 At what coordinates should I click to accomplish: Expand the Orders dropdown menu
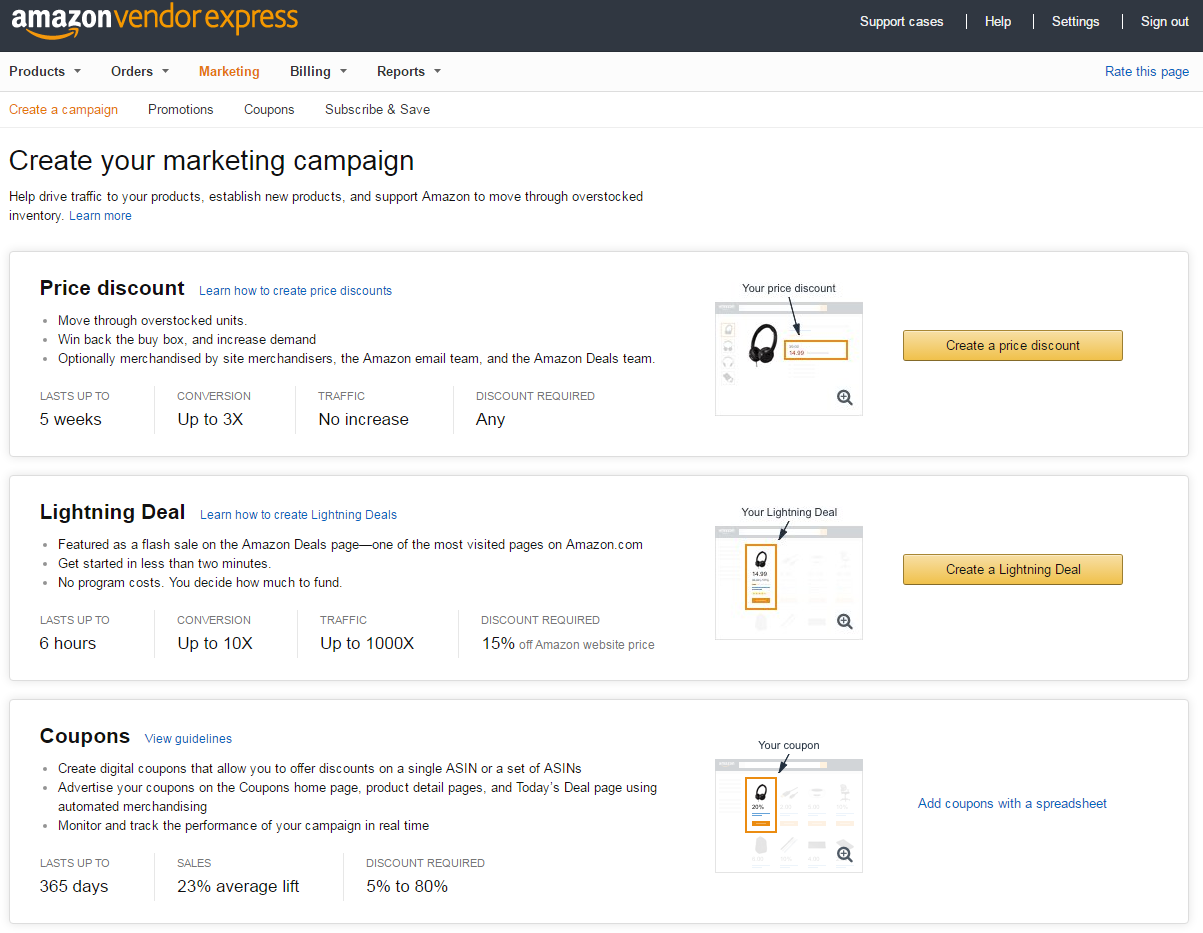coord(140,71)
